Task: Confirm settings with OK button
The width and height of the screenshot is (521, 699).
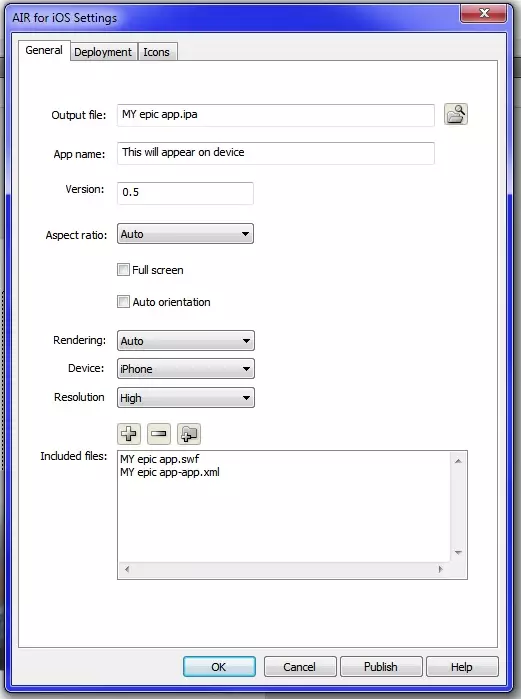Action: (219, 667)
